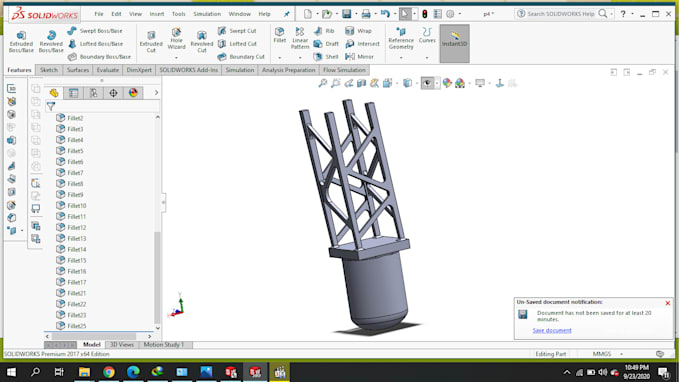Click the Save document link

point(552,330)
